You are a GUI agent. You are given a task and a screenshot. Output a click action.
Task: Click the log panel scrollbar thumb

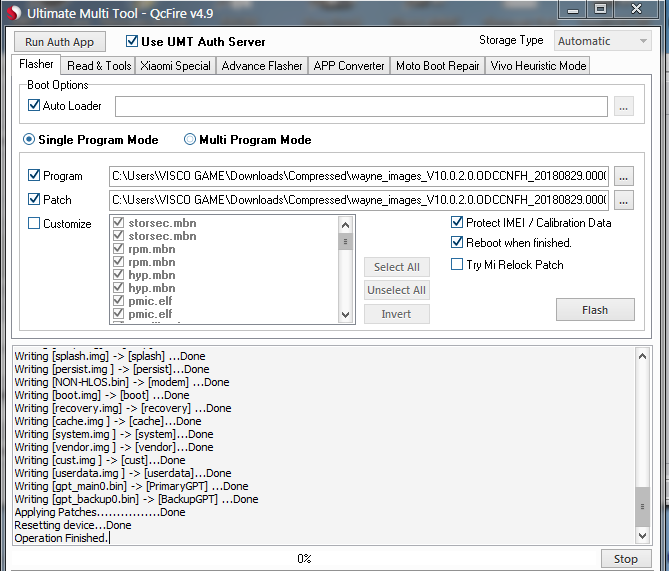[642, 507]
